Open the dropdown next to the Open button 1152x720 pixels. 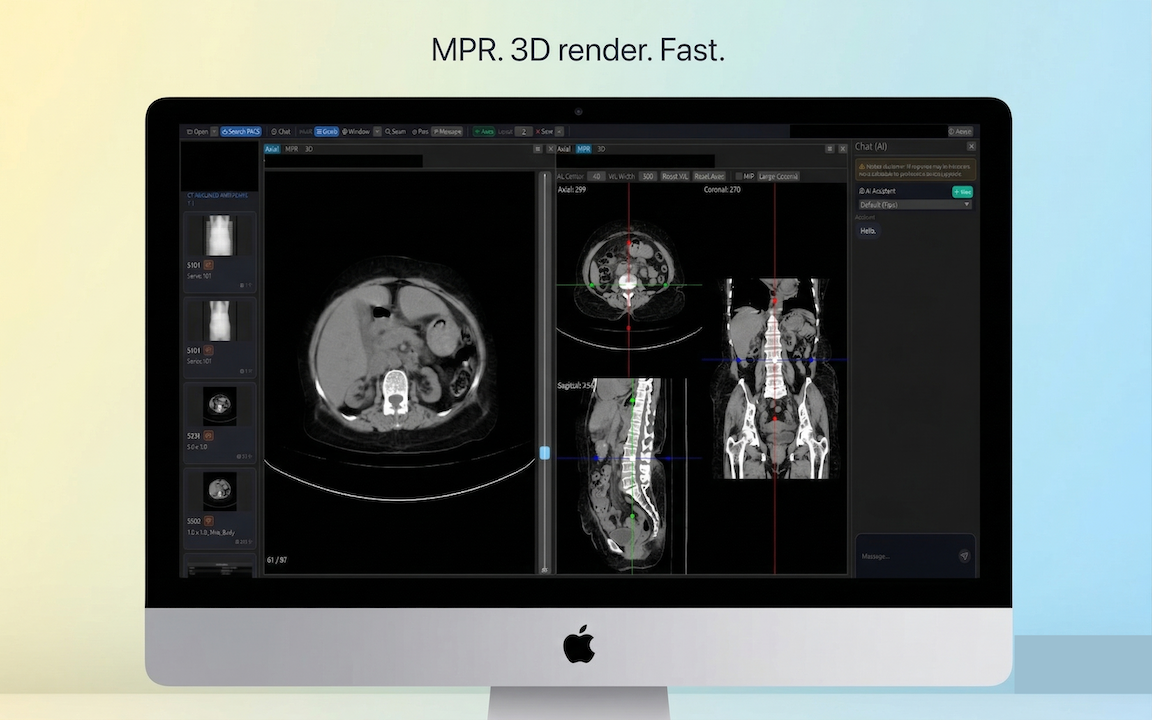click(213, 131)
